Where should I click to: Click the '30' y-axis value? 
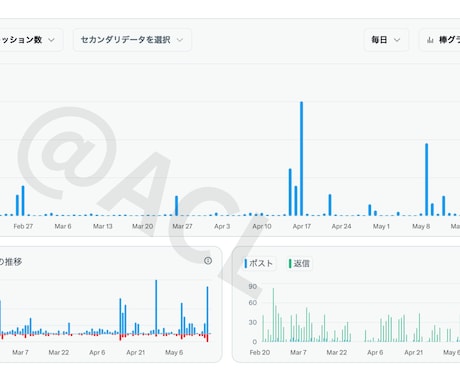tap(253, 322)
